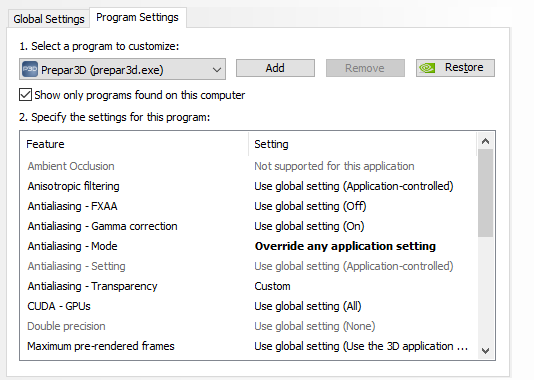Open FXAA setting 'Use global setting (Off)'
The image size is (534, 380).
tap(310, 206)
